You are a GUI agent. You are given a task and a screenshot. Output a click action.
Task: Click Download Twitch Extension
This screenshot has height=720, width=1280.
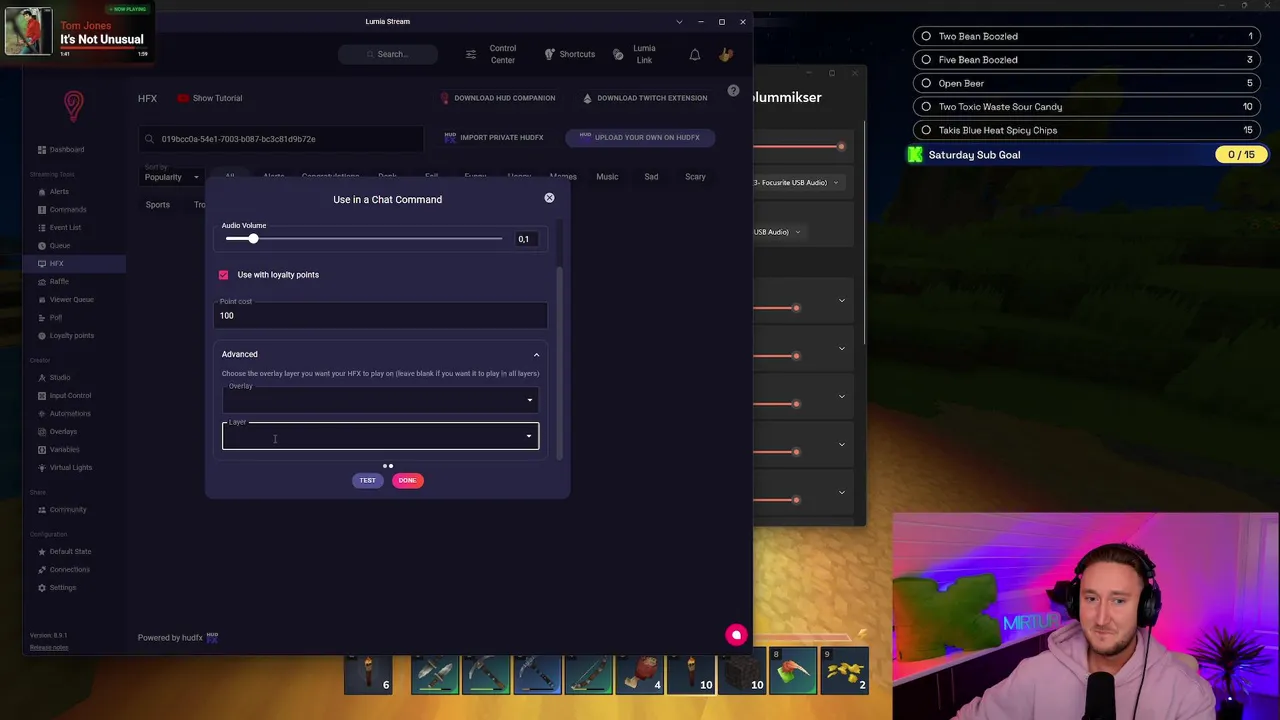[x=645, y=98]
